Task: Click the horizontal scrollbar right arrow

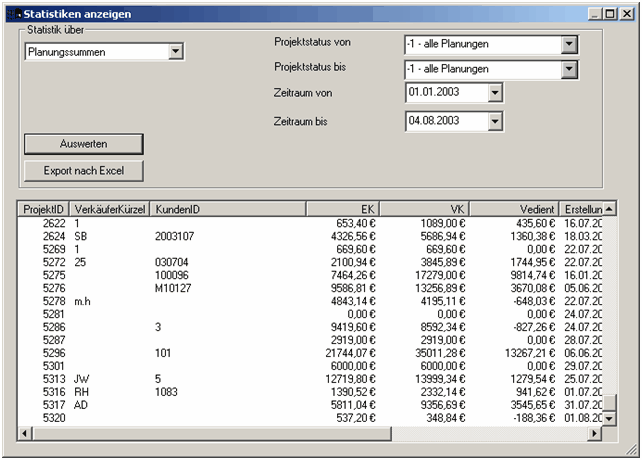Action: point(594,434)
